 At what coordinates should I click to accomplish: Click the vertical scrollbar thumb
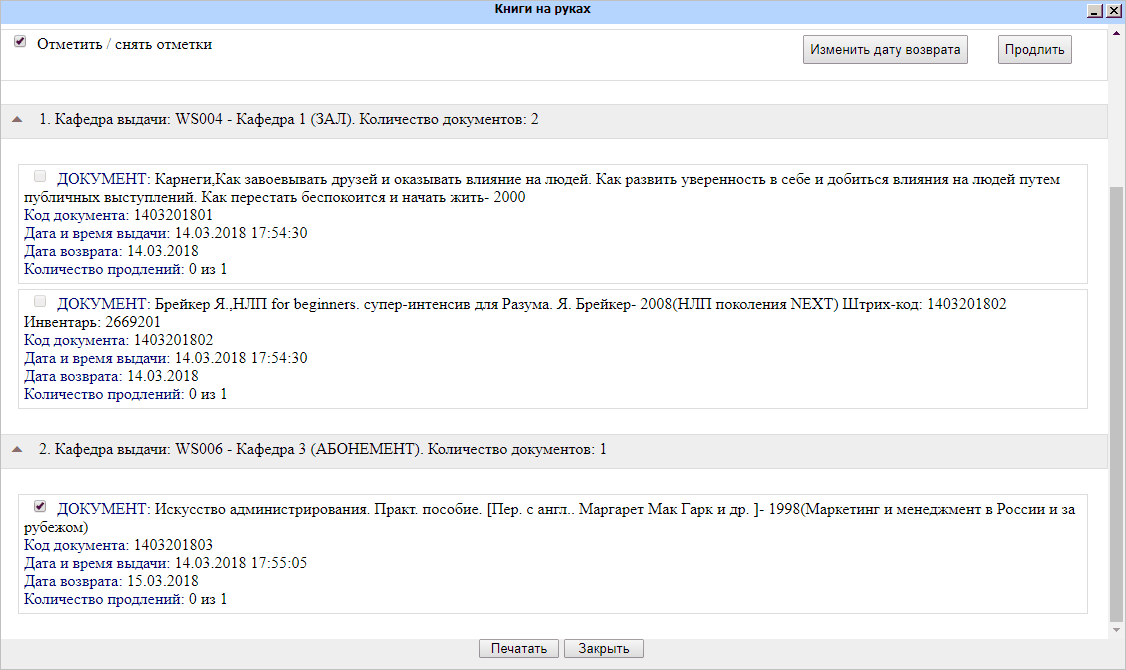pyautogui.click(x=1116, y=400)
